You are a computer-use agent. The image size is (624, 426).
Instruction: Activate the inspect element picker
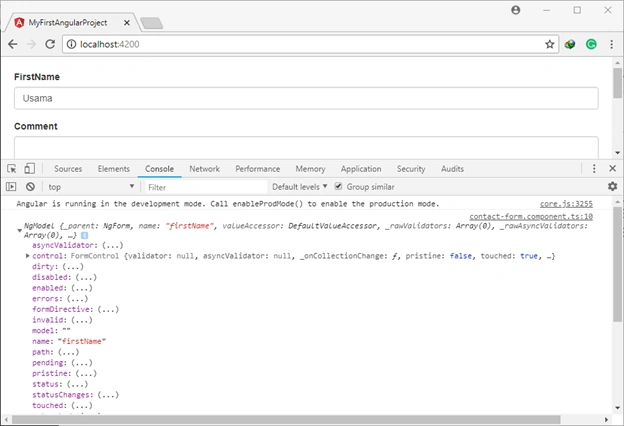[x=12, y=169]
